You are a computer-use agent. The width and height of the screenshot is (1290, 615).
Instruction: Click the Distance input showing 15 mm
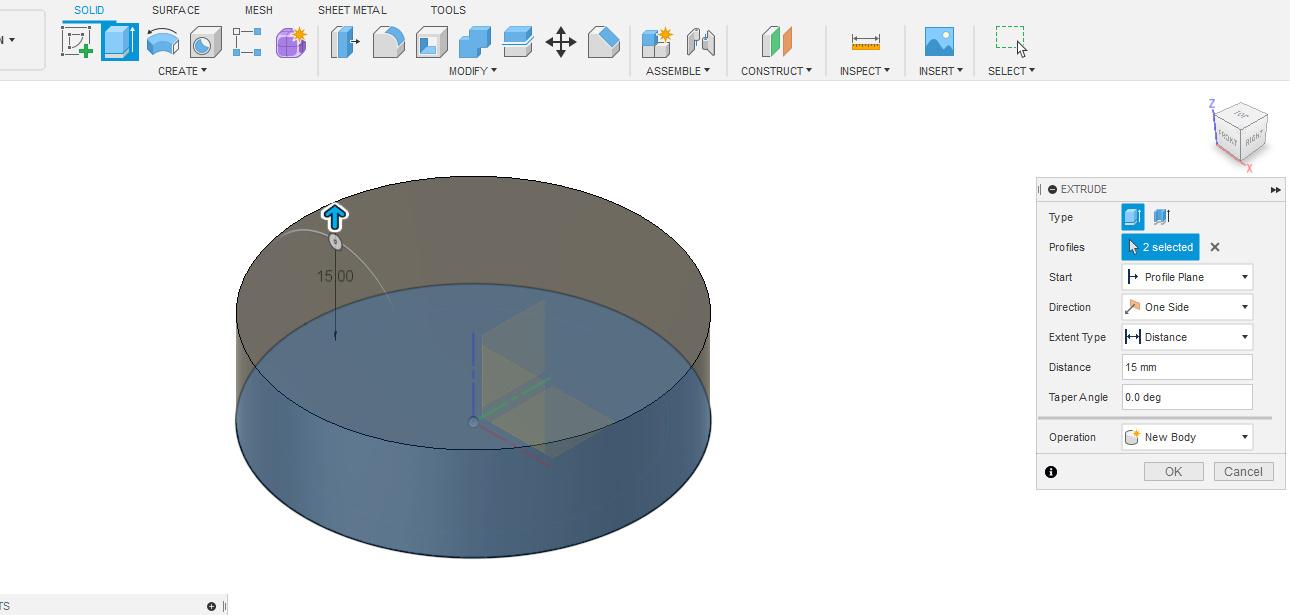1186,367
